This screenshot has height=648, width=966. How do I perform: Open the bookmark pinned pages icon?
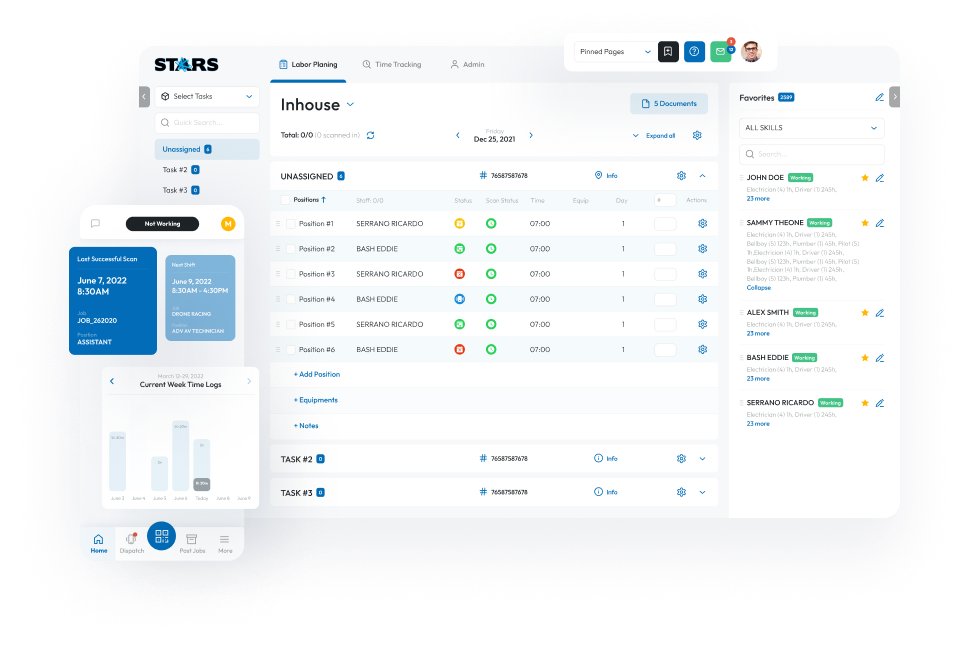pyautogui.click(x=668, y=52)
